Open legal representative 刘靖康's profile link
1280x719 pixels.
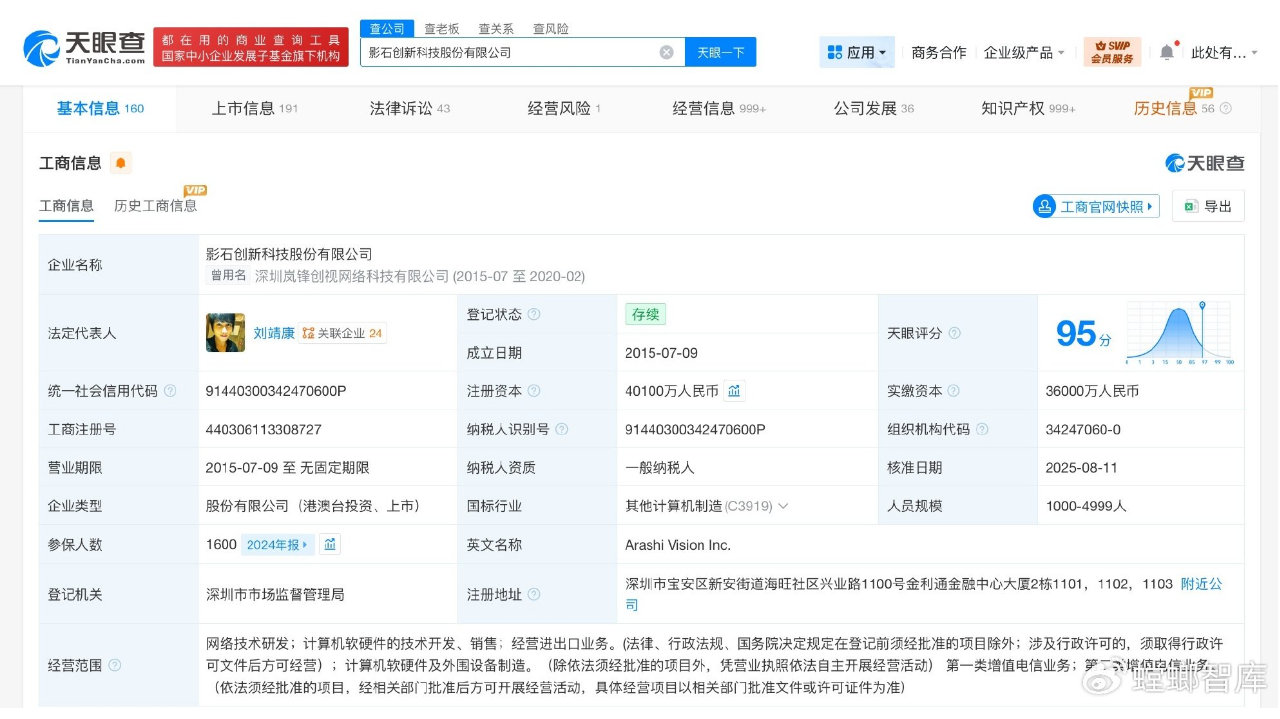(x=276, y=333)
